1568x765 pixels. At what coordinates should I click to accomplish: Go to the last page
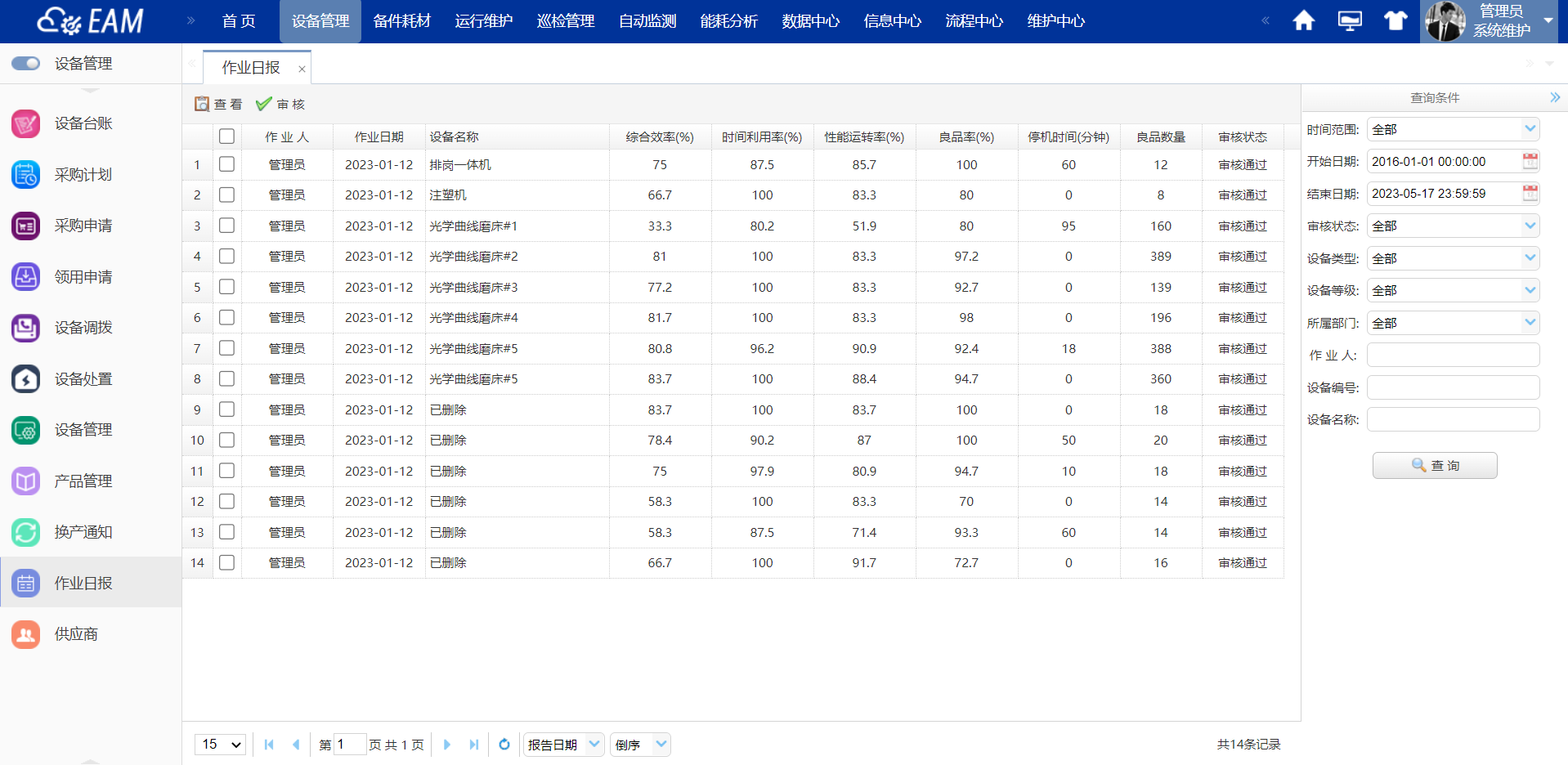(x=474, y=745)
